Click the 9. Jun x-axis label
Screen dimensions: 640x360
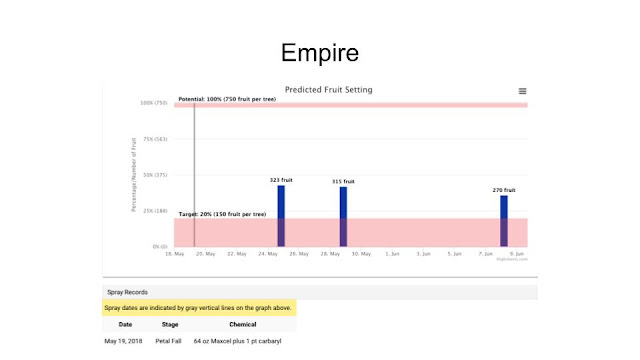click(517, 254)
